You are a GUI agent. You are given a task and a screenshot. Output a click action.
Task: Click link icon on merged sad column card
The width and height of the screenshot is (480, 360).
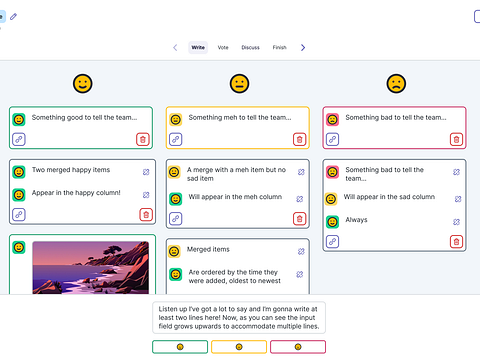pyautogui.click(x=332, y=242)
